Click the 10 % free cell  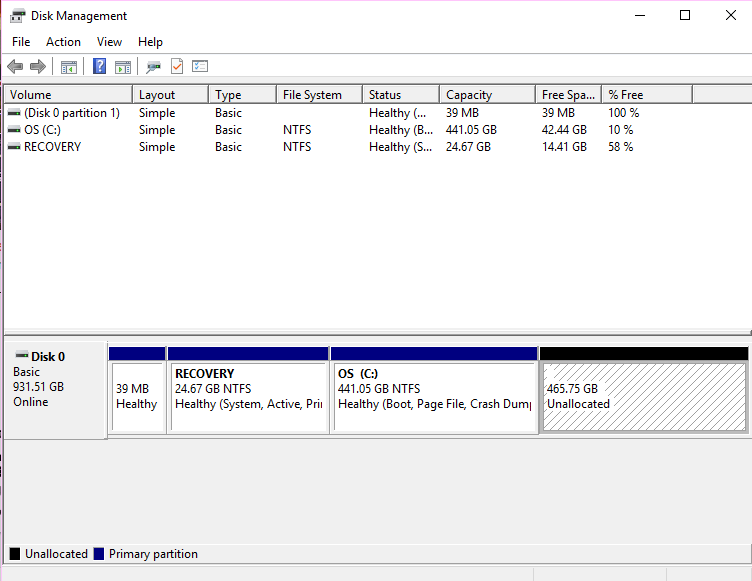[x=621, y=130]
